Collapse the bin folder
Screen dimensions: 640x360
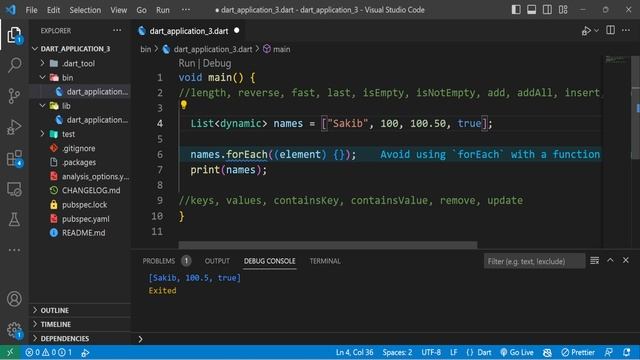point(42,77)
